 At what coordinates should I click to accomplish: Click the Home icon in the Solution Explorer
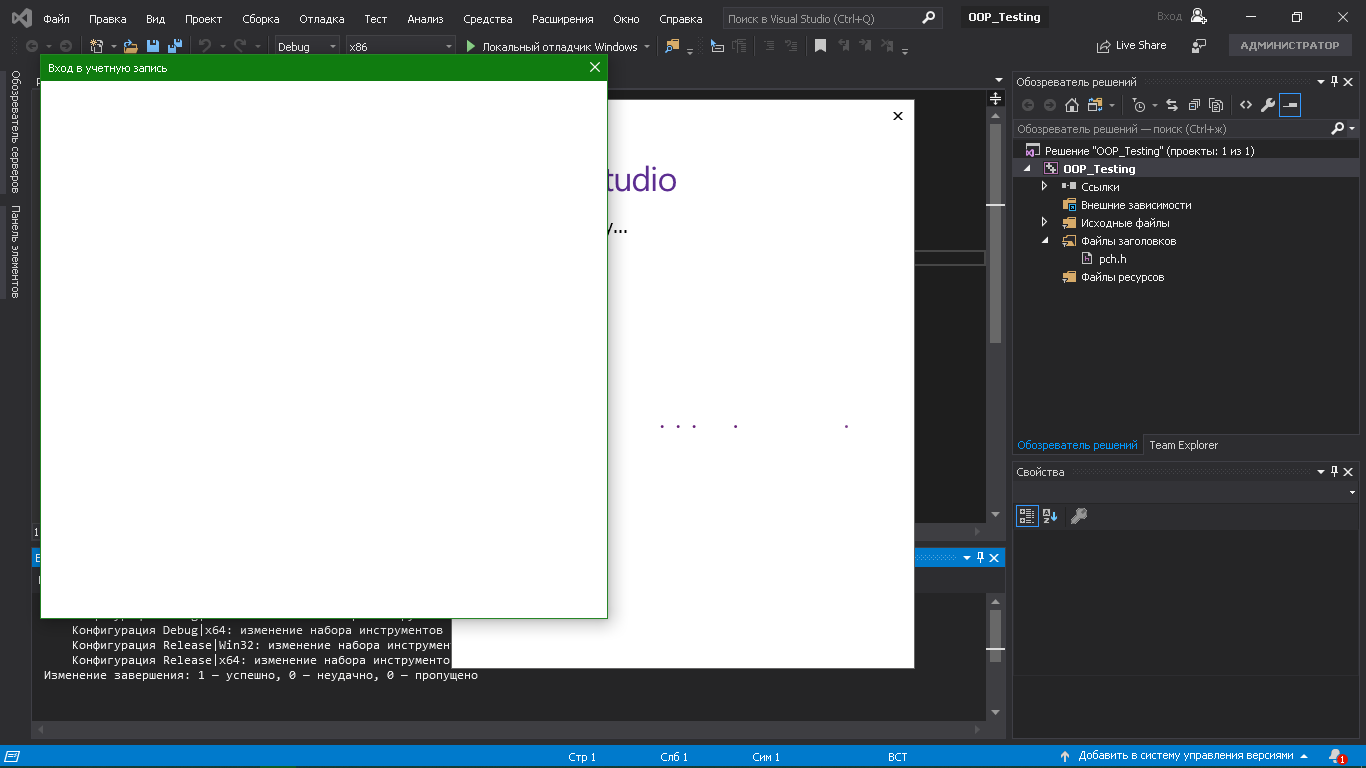coord(1072,105)
